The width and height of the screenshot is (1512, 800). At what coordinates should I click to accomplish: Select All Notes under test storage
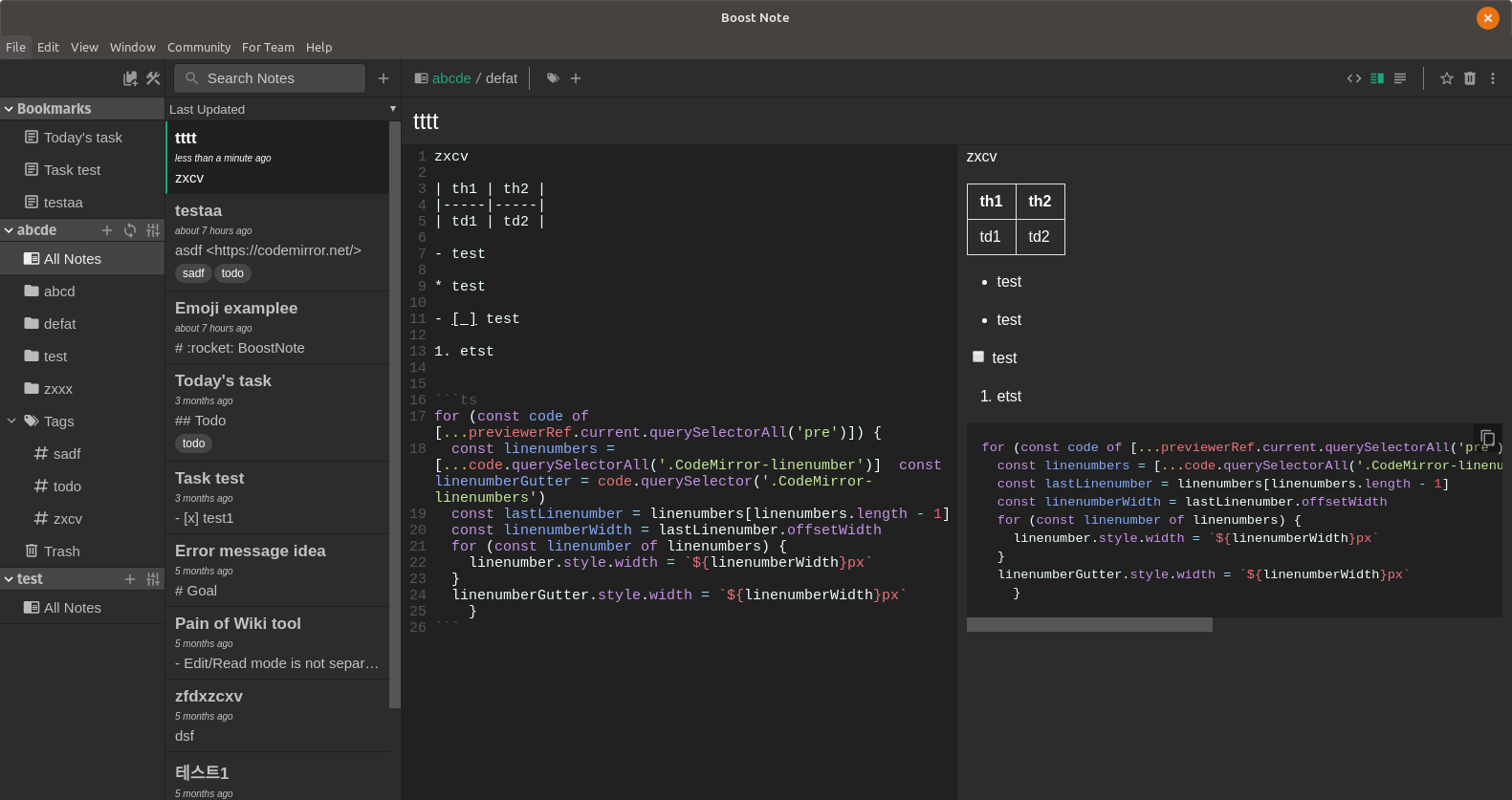[82, 608]
